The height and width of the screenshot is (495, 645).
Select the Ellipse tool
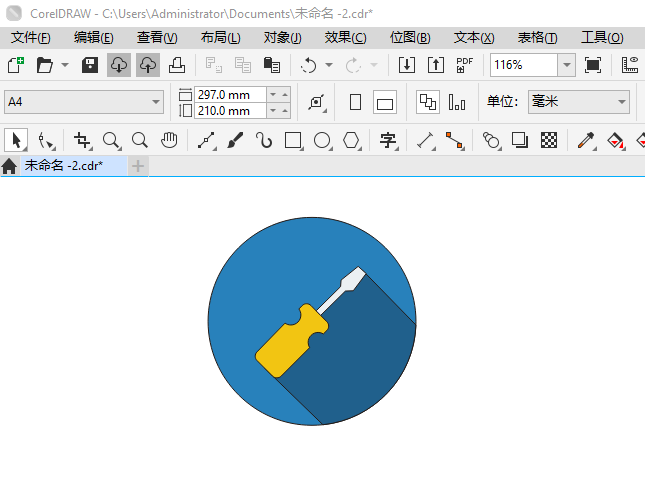pyautogui.click(x=322, y=141)
